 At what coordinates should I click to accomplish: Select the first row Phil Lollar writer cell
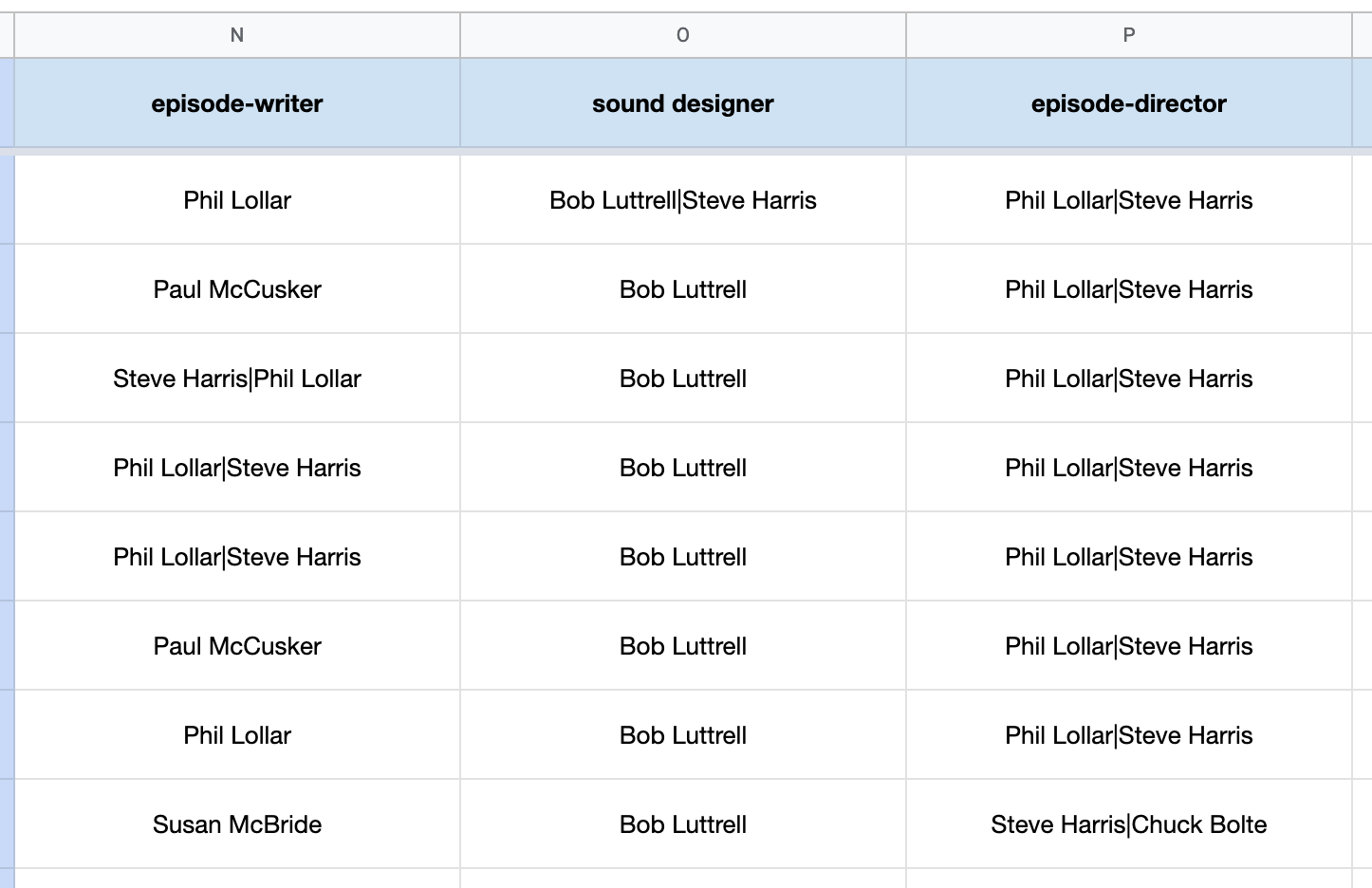click(237, 200)
